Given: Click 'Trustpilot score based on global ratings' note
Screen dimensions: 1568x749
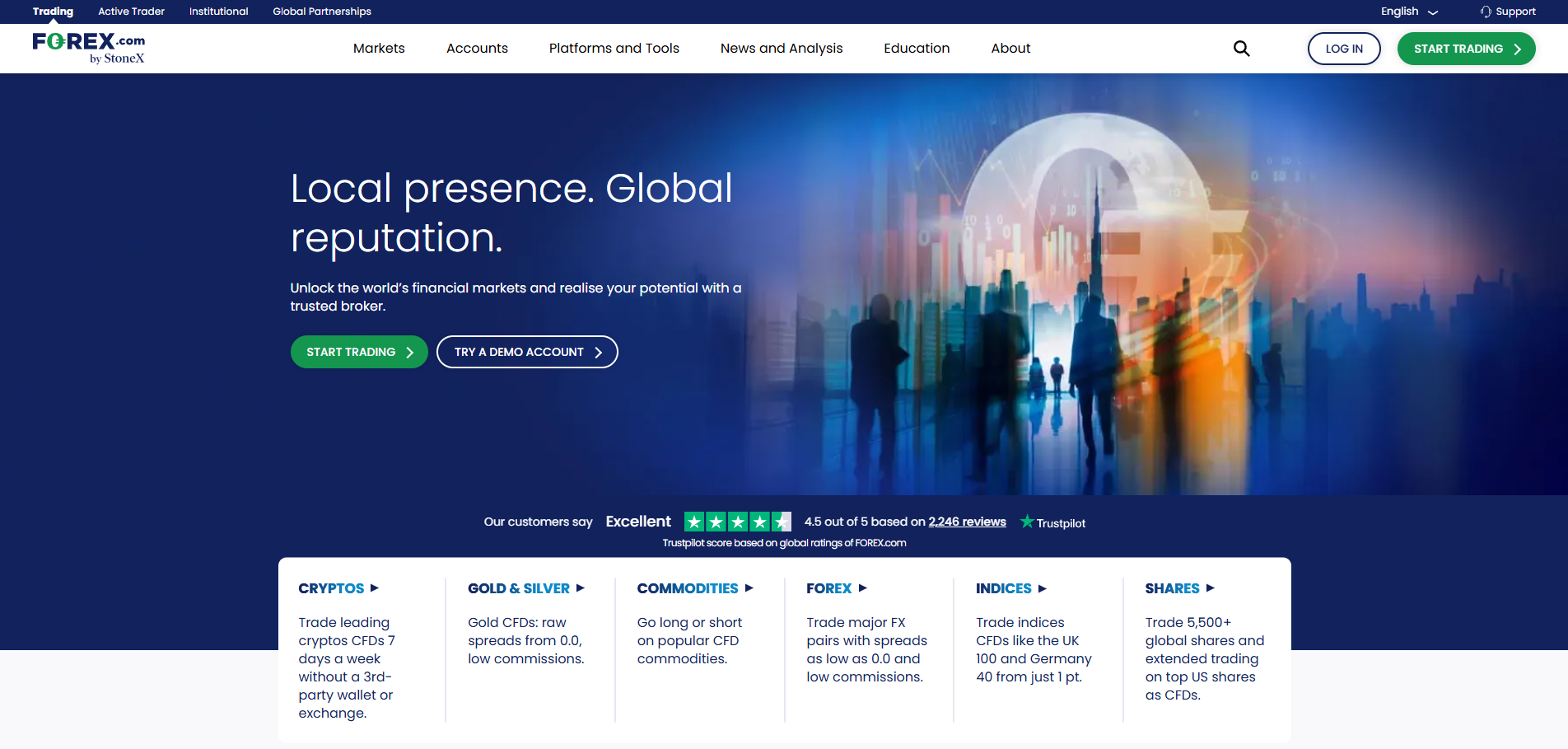Looking at the screenshot, I should point(784,543).
